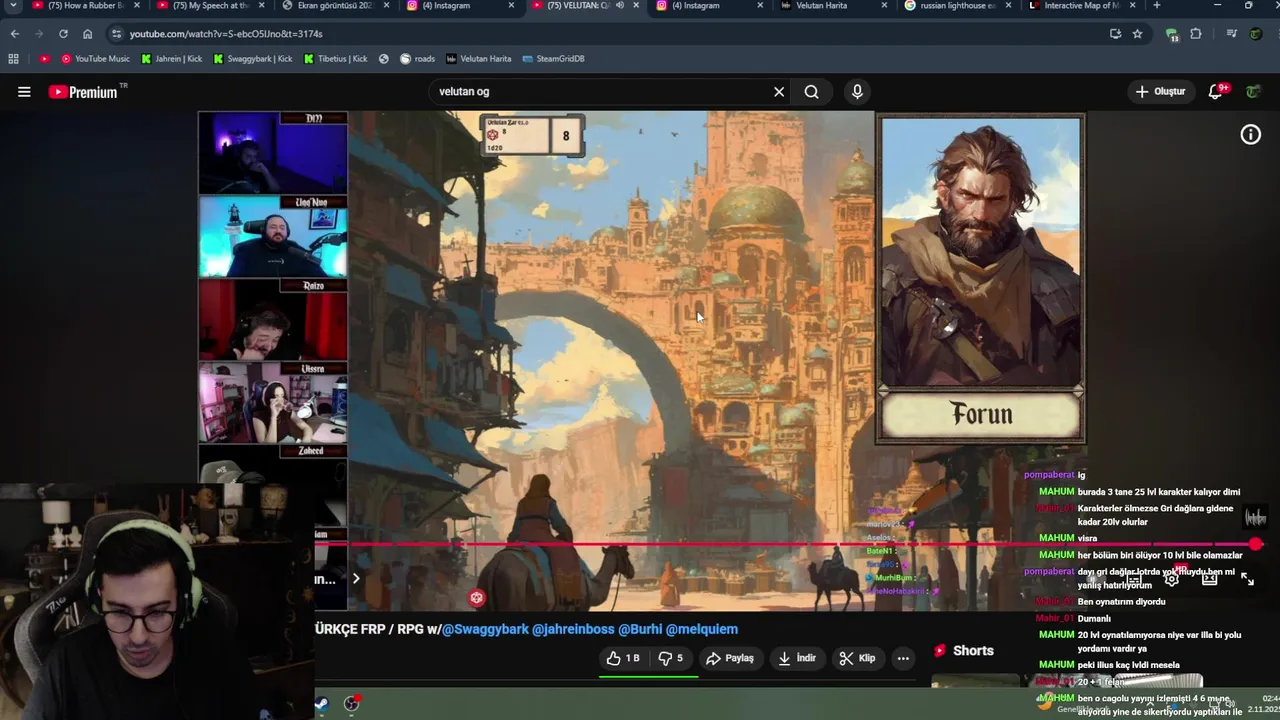Open the taskbar app with the red badge

(x=352, y=704)
